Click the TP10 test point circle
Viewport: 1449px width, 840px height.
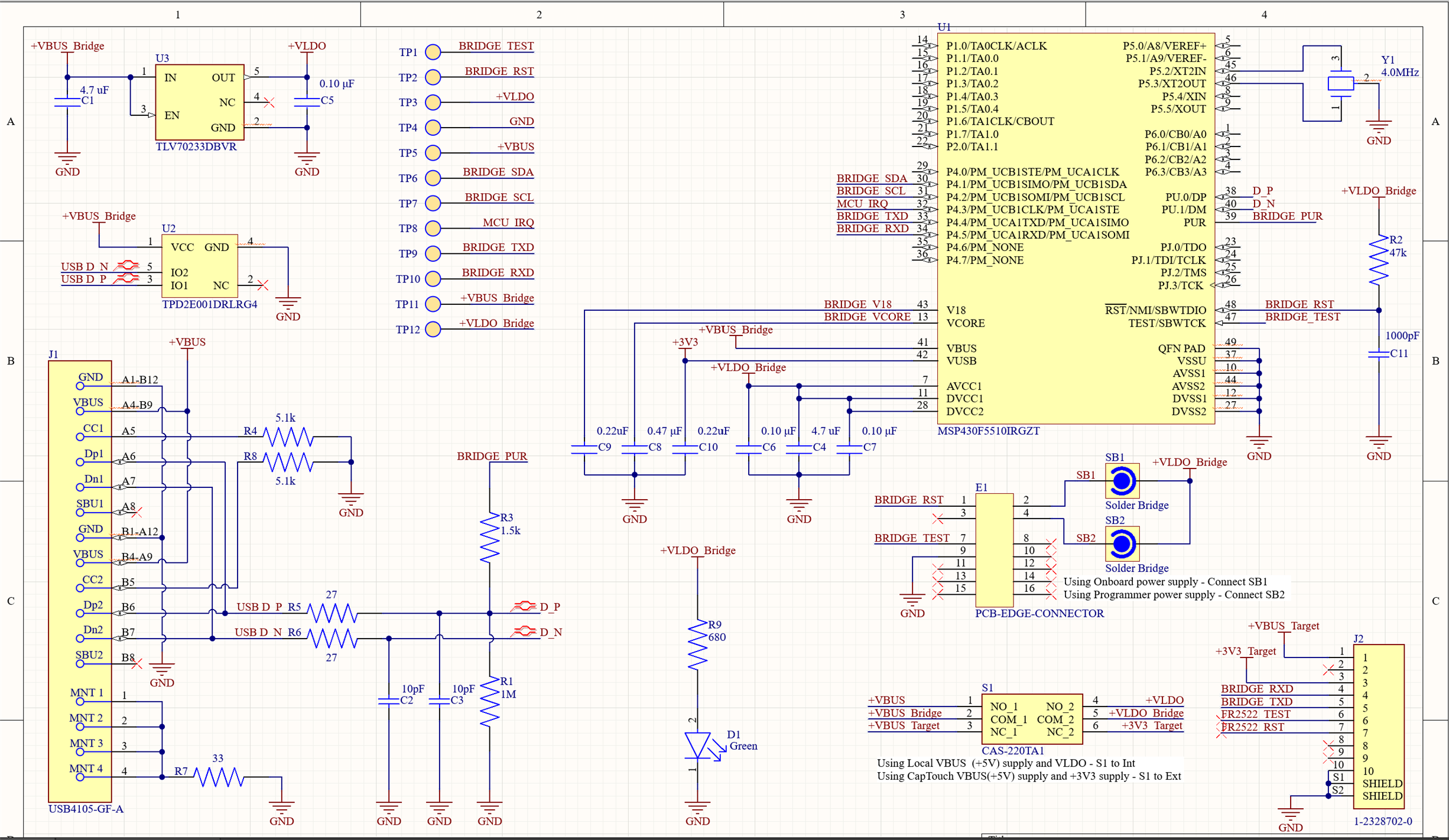click(433, 279)
